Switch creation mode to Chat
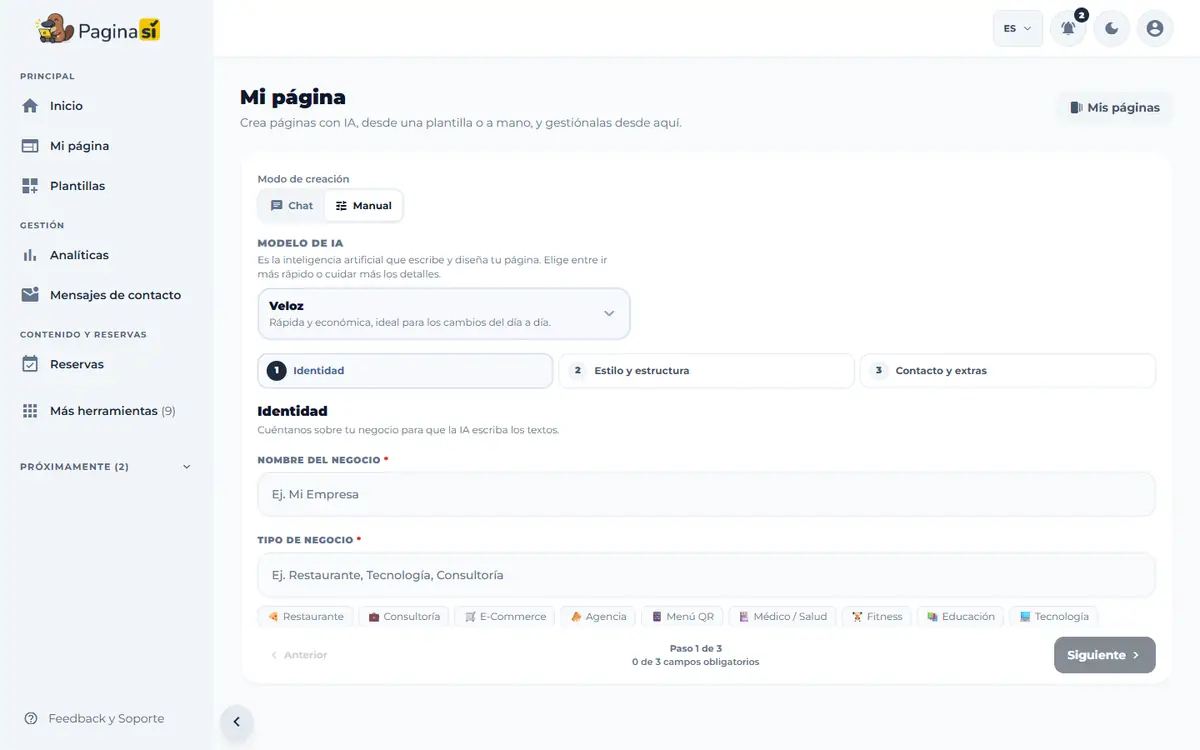 291,205
